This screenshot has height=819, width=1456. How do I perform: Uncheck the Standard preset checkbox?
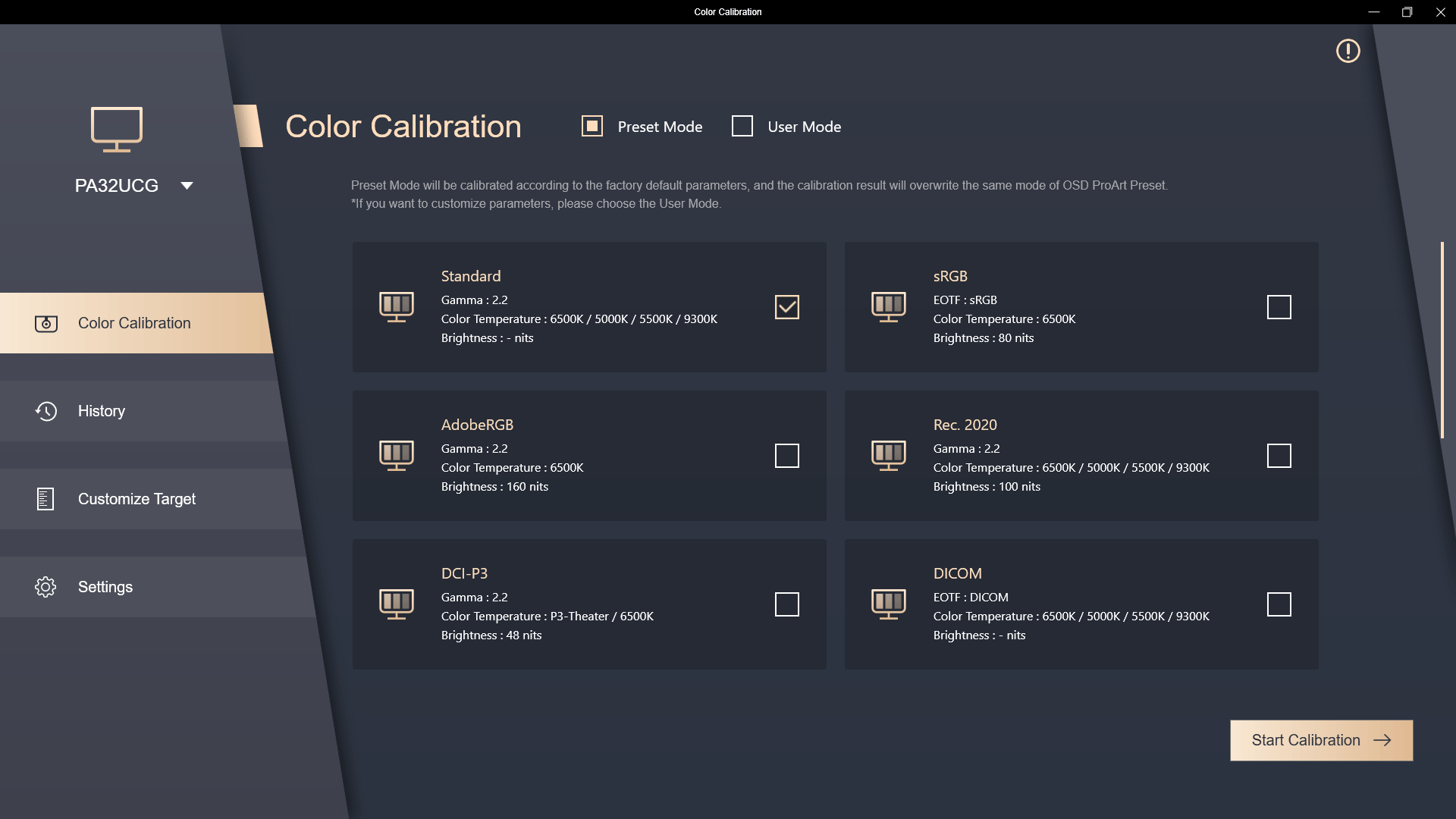[x=786, y=307]
